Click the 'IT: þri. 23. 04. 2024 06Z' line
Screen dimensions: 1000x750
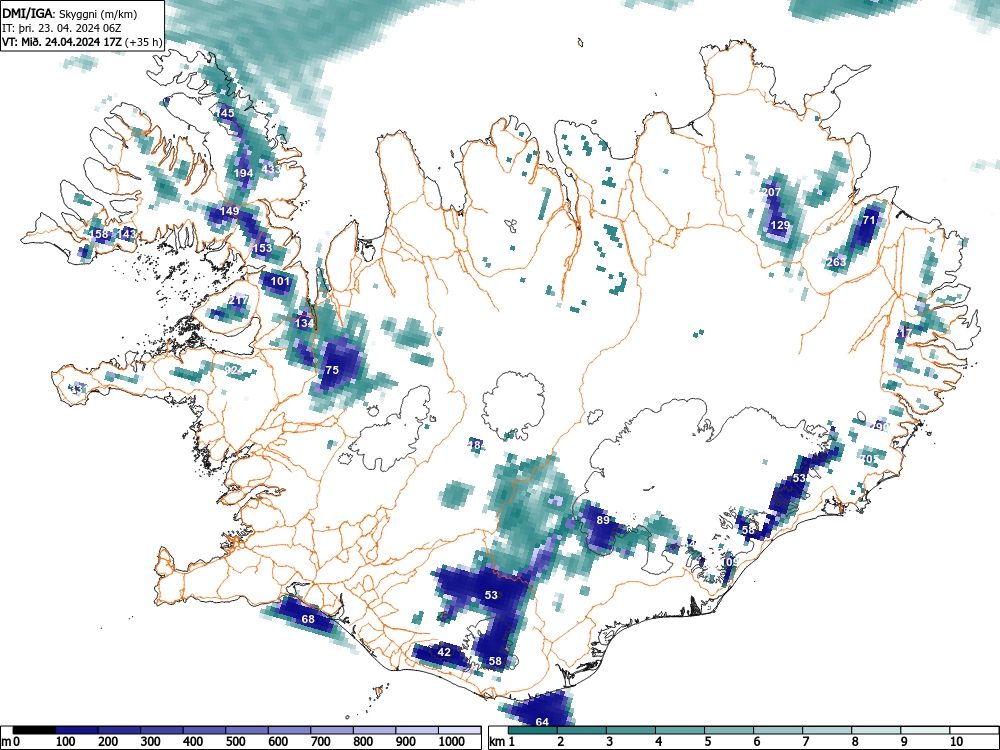pyautogui.click(x=62, y=28)
